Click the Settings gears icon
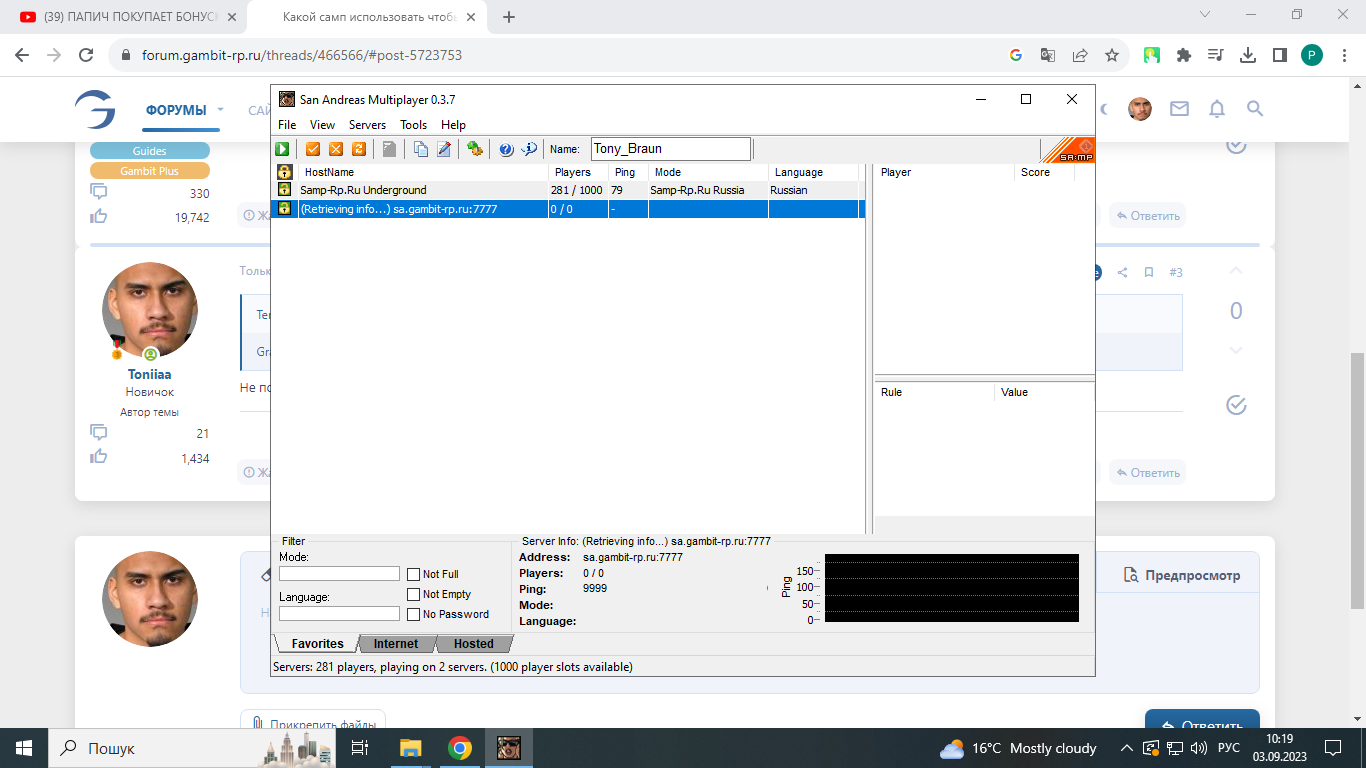 tap(475, 149)
